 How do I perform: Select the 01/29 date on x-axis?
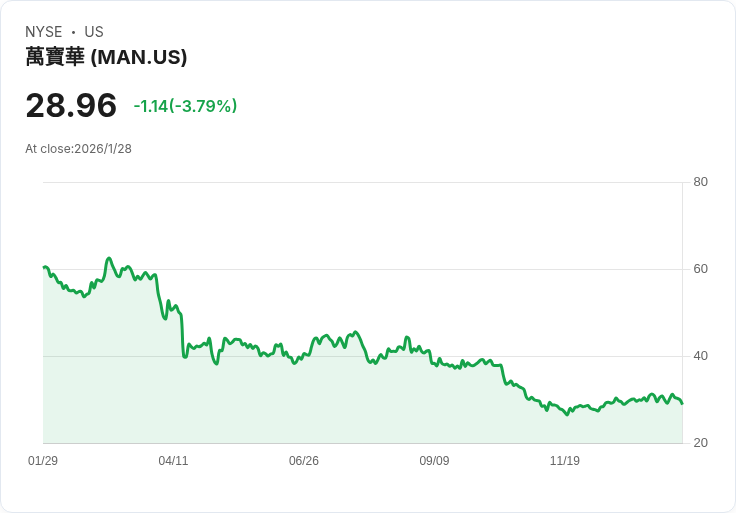coord(43,461)
